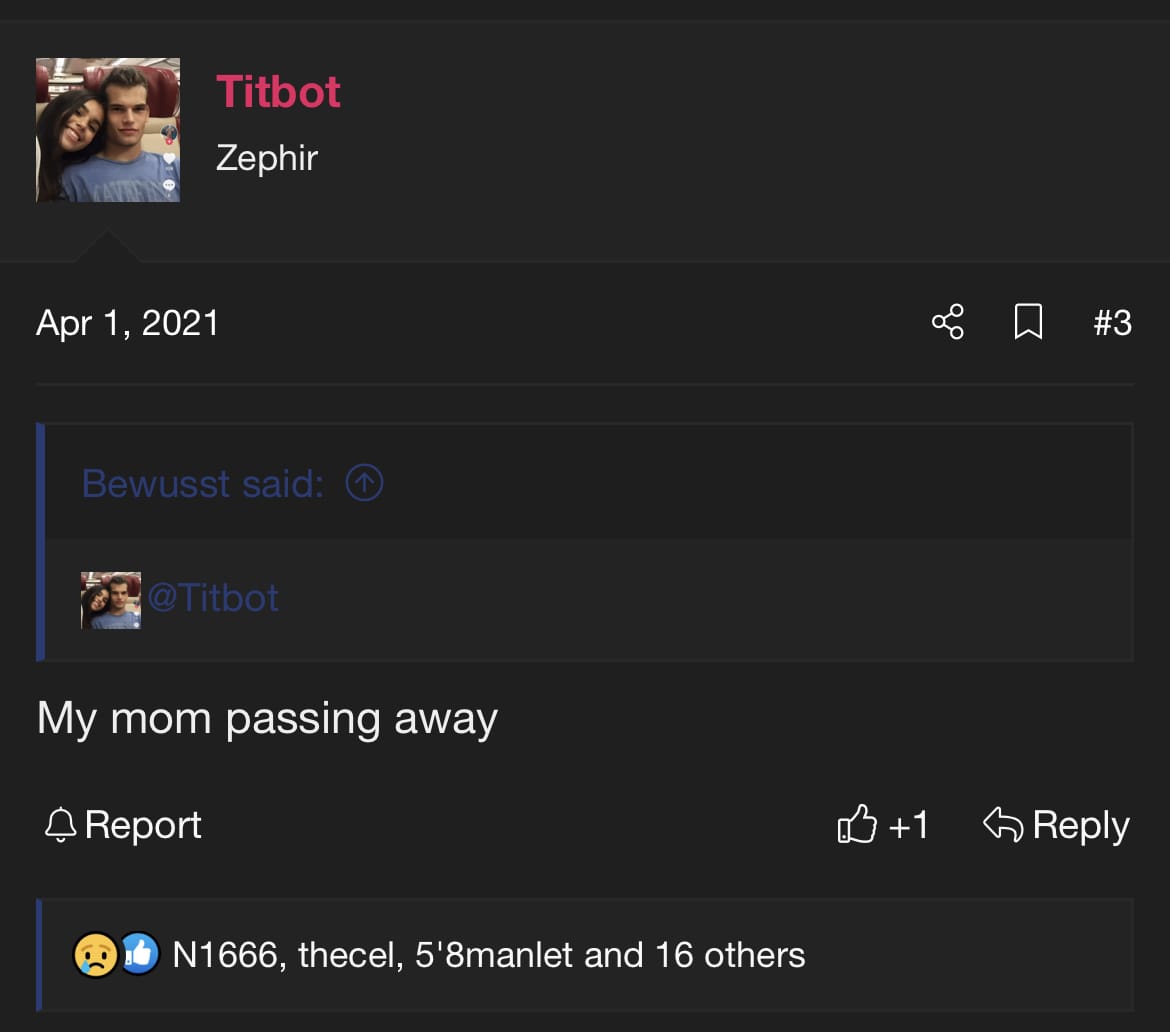1170x1032 pixels.
Task: Click the thumbs-up +1 like icon
Action: coord(857,826)
